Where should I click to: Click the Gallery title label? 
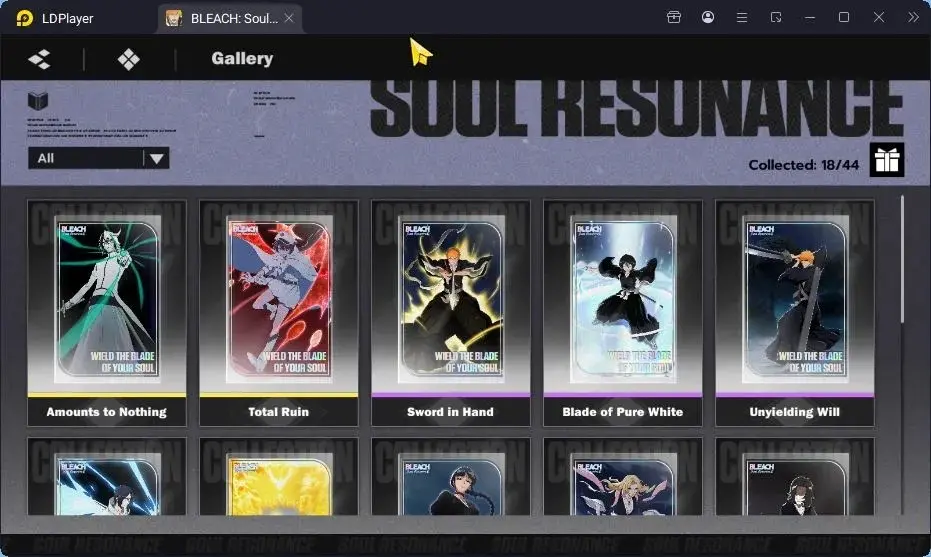pyautogui.click(x=242, y=58)
